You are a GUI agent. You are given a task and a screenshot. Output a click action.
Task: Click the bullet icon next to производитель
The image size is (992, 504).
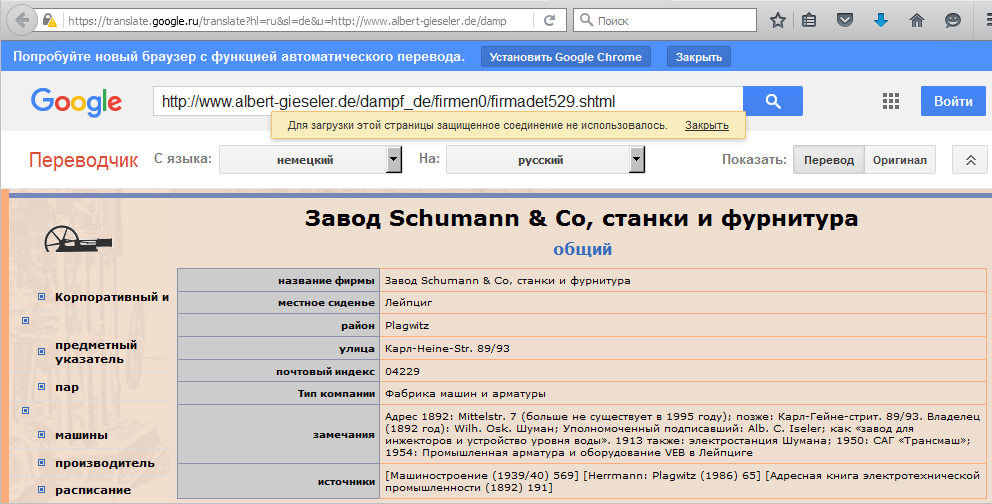[42, 462]
